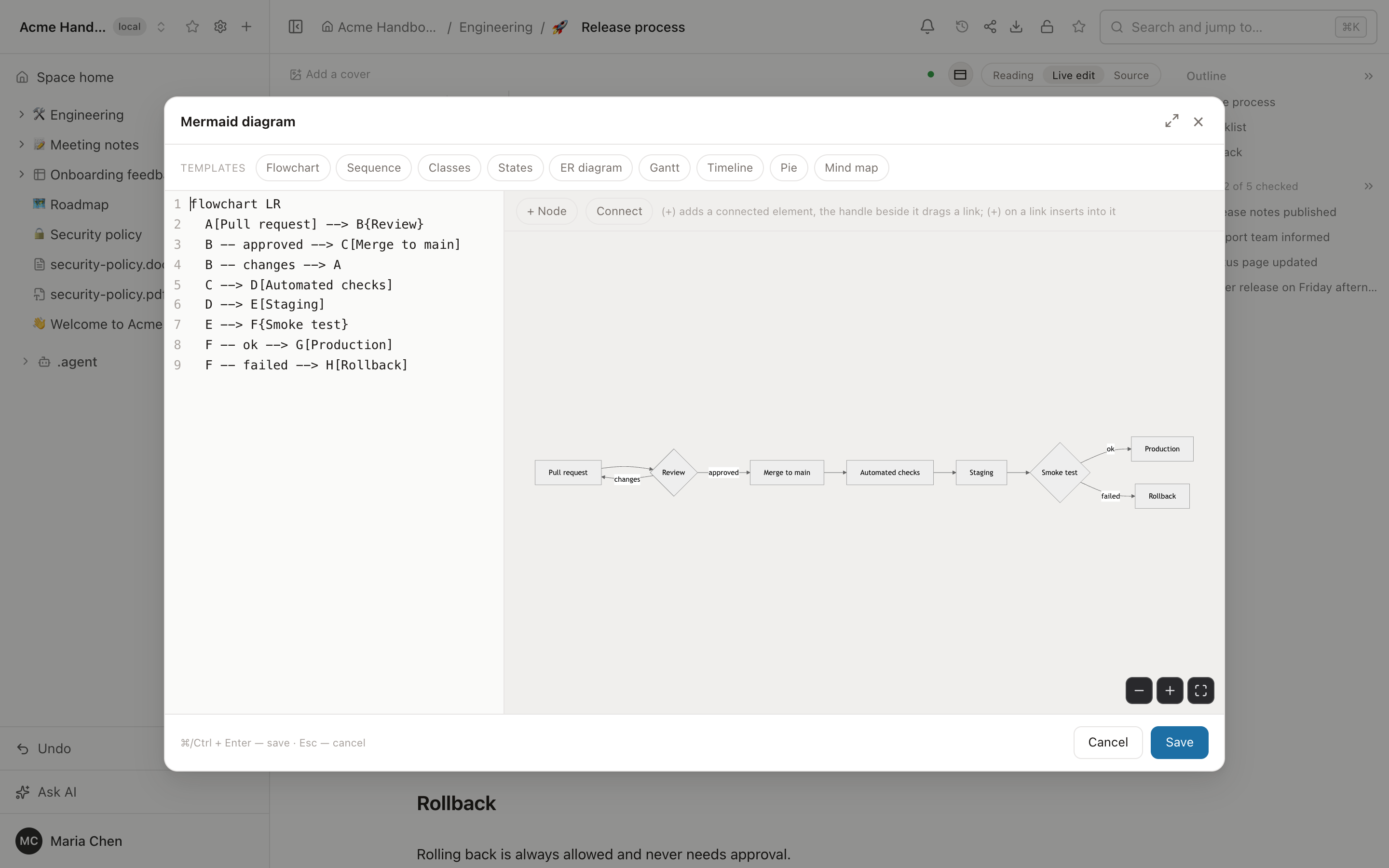Image resolution: width=1389 pixels, height=868 pixels.
Task: Close the Mermaid diagram dialog
Action: point(1198,122)
